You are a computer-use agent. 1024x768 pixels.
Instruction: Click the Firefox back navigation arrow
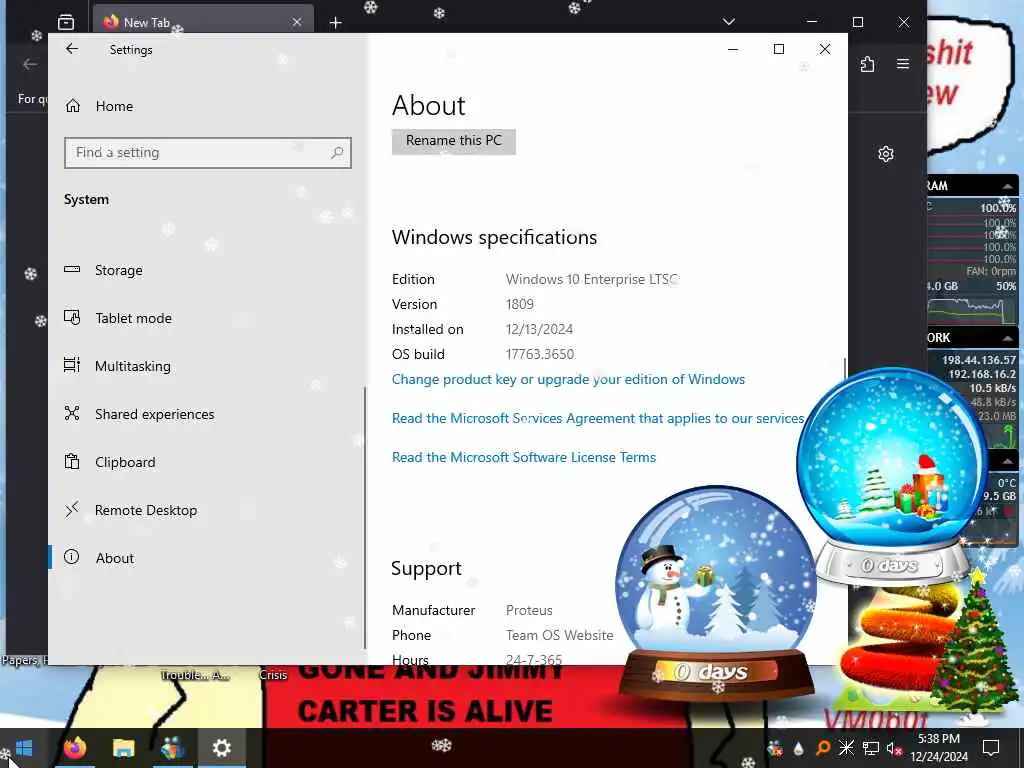pos(29,64)
